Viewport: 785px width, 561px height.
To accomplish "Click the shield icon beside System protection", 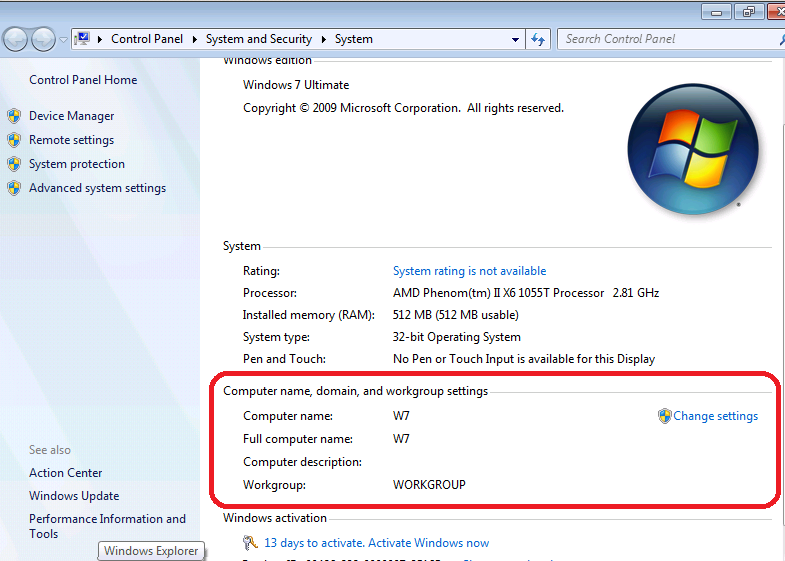I will coord(14,164).
